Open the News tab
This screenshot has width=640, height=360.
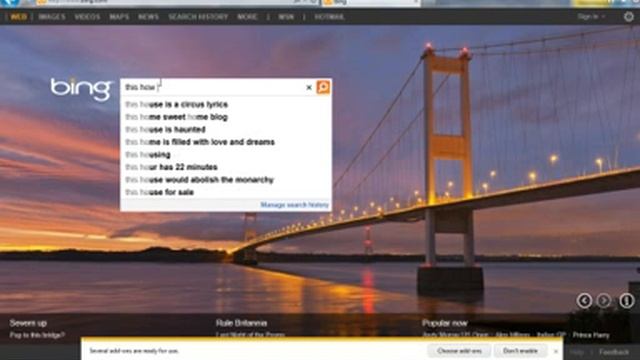pos(148,17)
